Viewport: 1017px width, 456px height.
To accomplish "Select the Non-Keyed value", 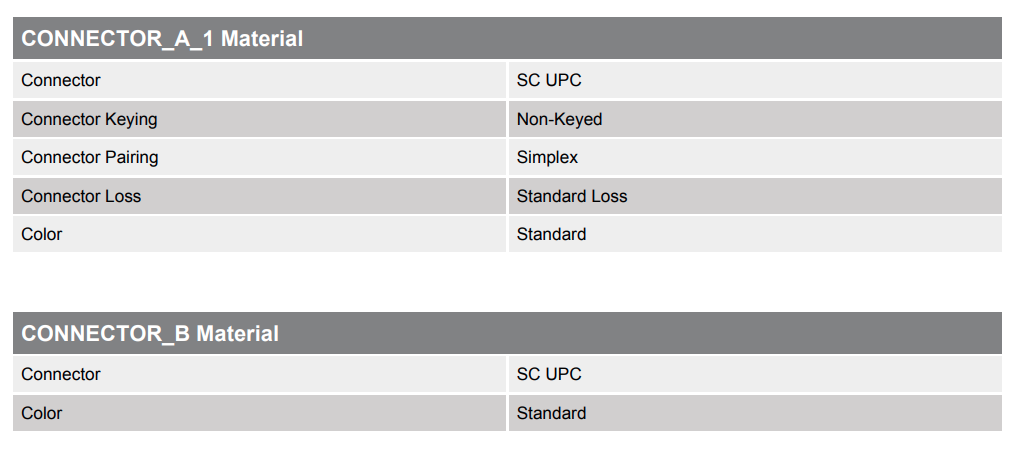I will 559,119.
